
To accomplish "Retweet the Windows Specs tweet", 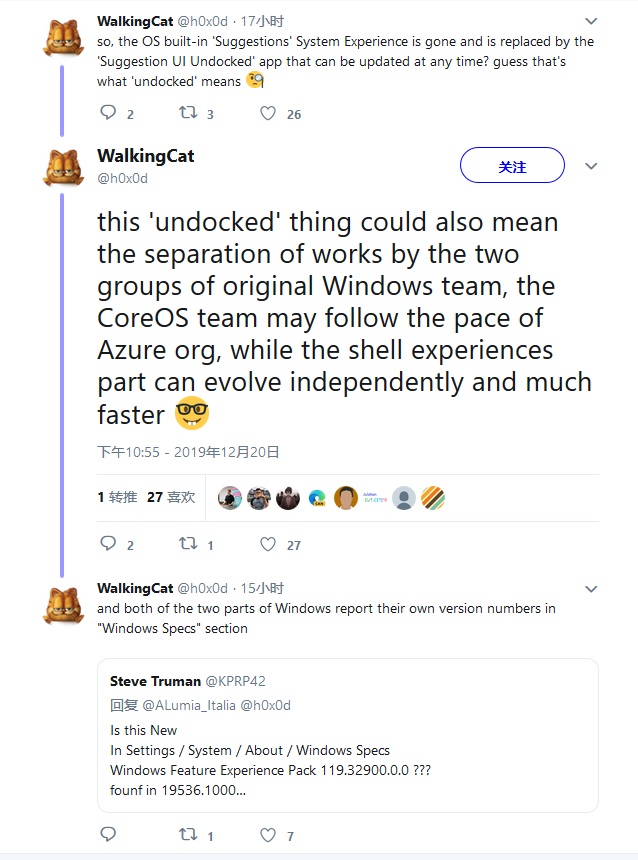I will tap(187, 834).
